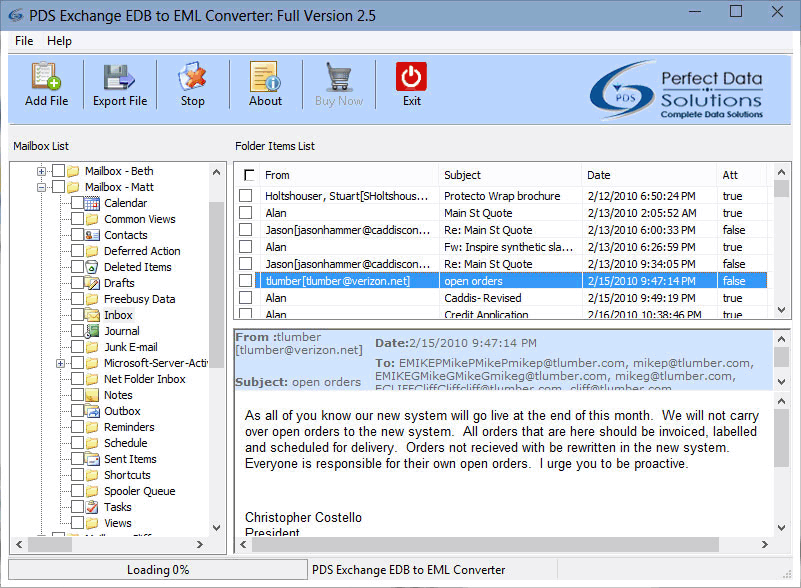Check the Protecto Wrap brochure email checkbox
801x588 pixels.
coord(246,195)
